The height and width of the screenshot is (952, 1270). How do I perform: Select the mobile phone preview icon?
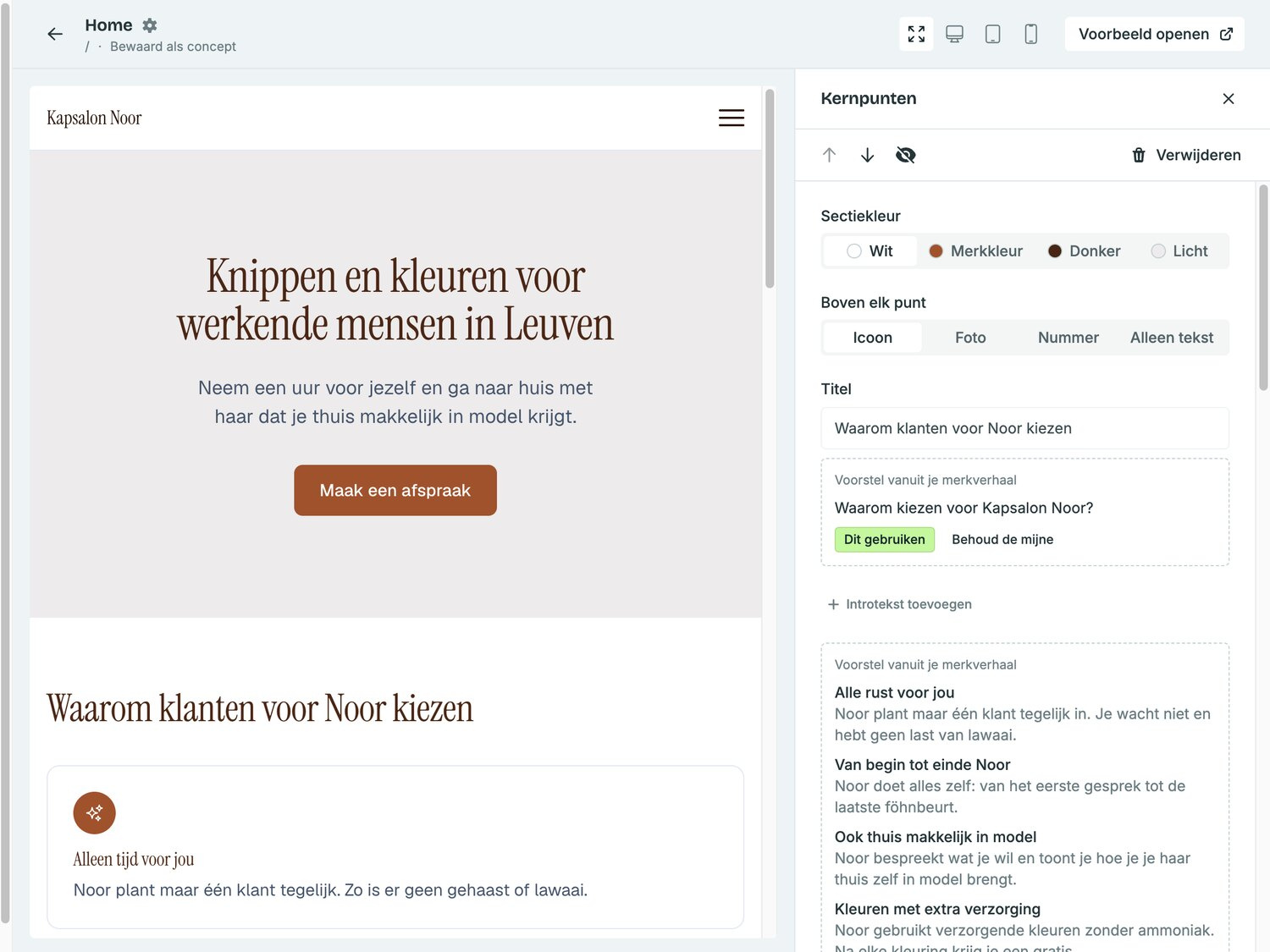point(1030,34)
